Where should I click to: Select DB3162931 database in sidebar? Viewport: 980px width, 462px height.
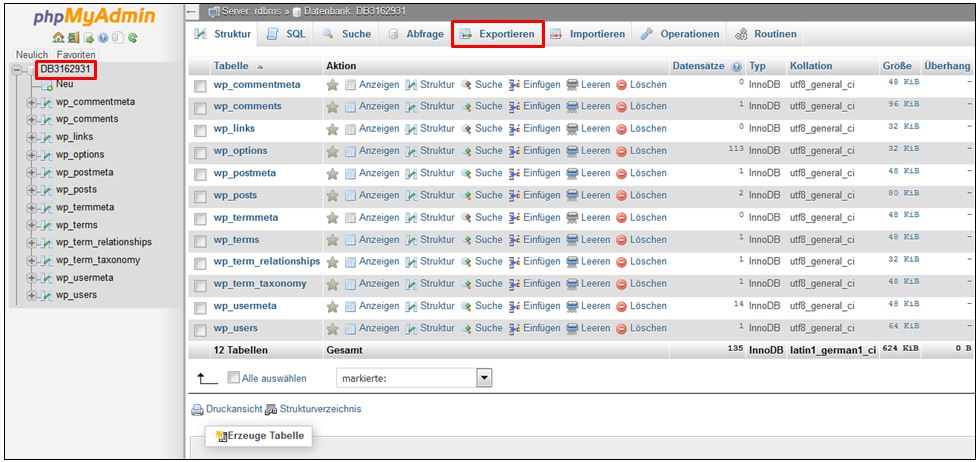point(66,69)
